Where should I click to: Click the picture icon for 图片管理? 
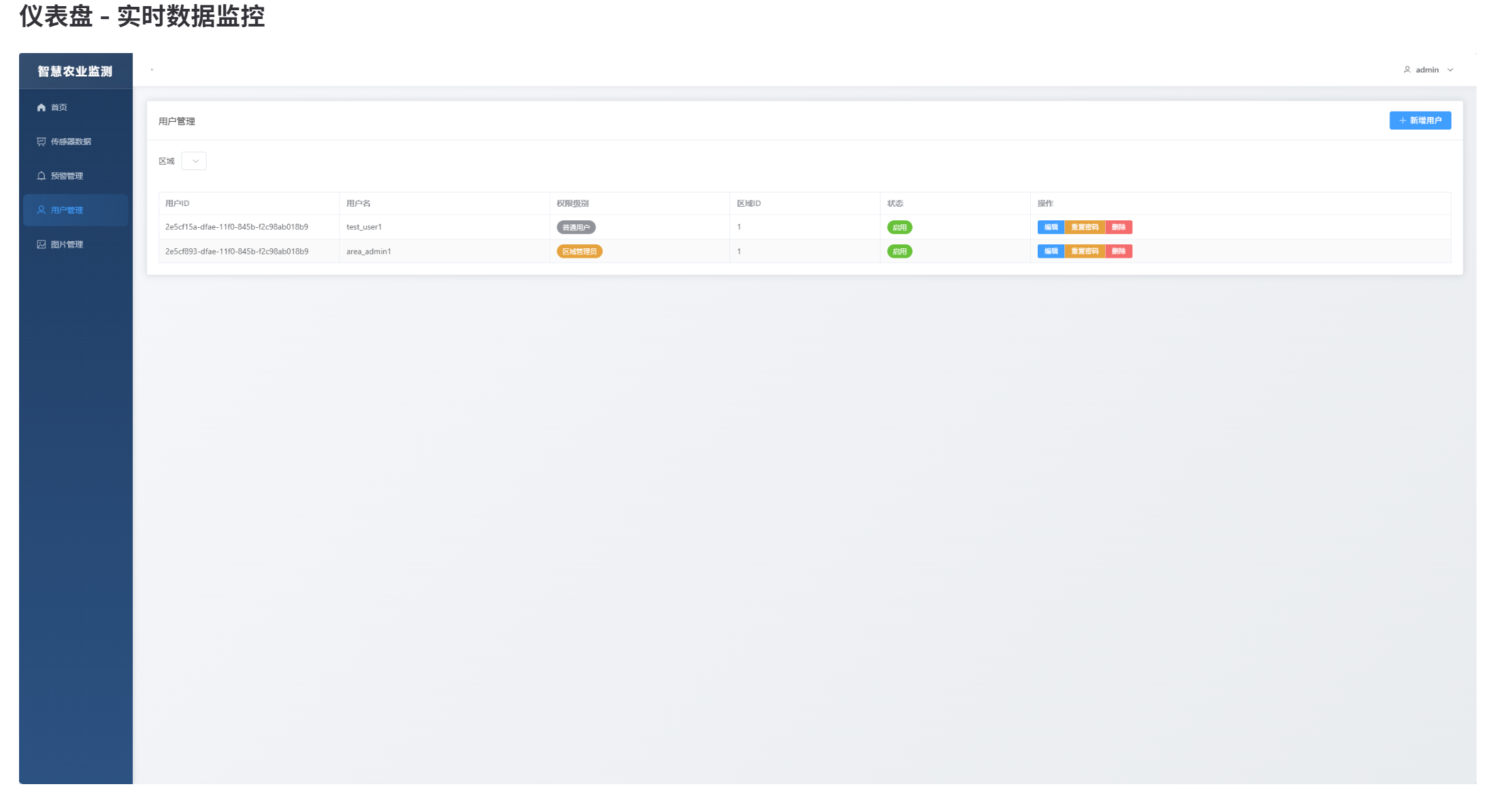click(x=42, y=244)
